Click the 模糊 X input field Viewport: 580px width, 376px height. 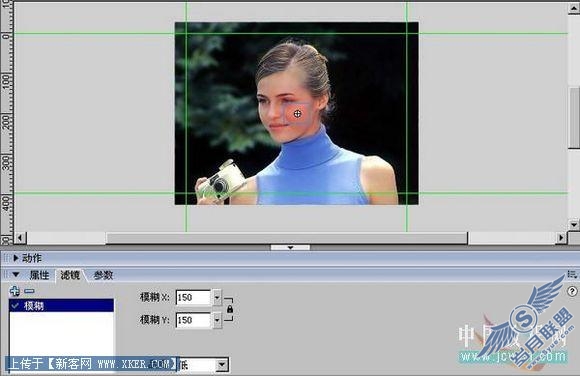[193, 297]
